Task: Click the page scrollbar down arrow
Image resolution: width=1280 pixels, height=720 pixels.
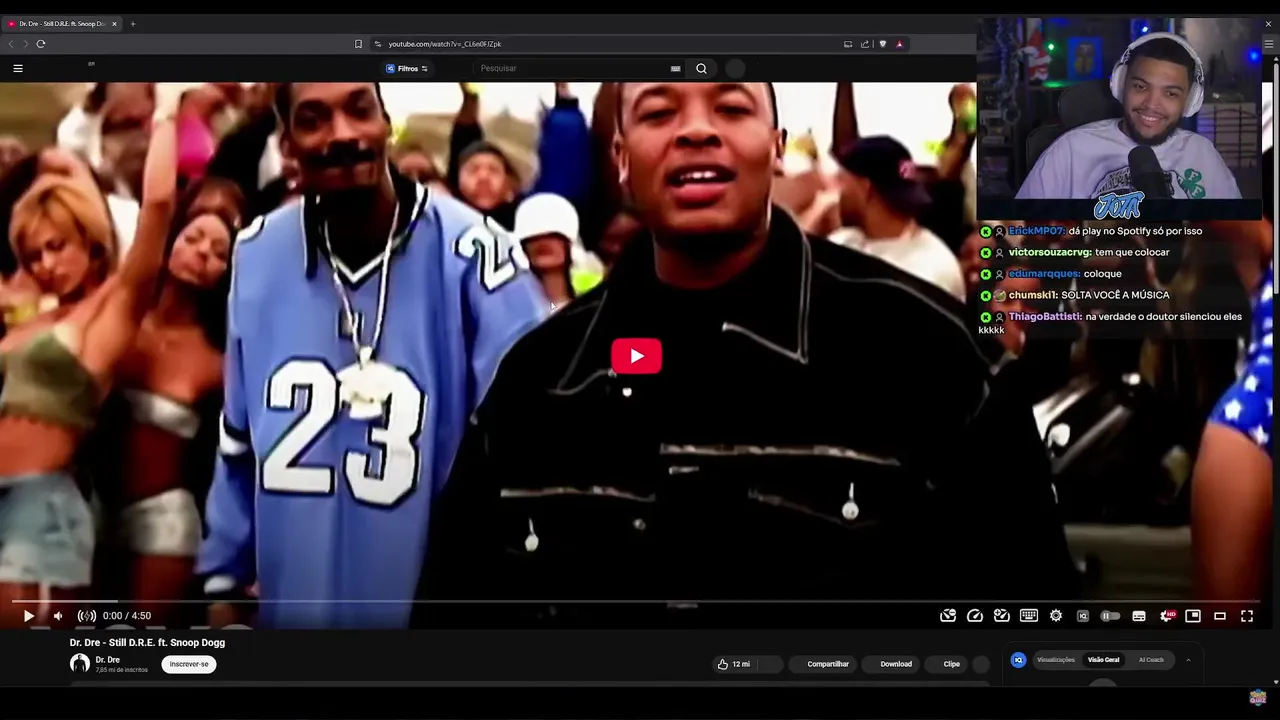Action: coord(1274,681)
